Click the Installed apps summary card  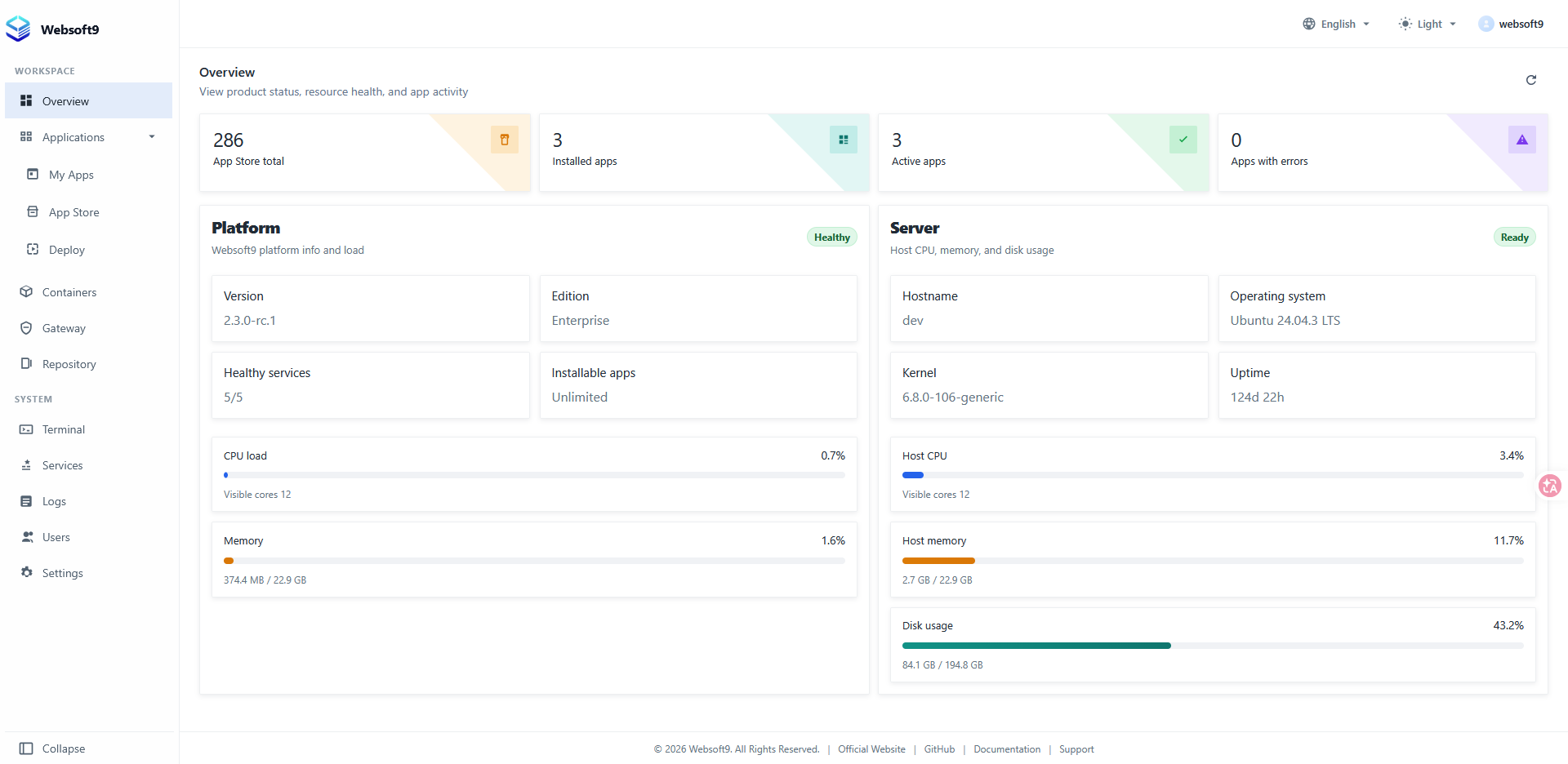(704, 153)
